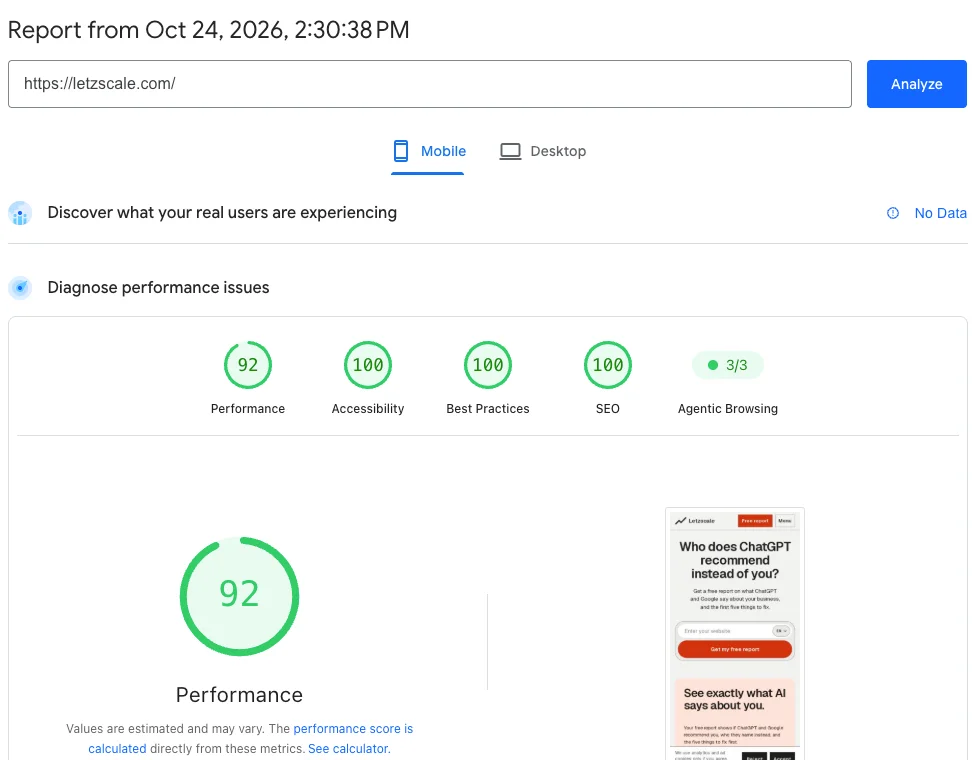Click the SEO label
Image resolution: width=980 pixels, height=760 pixels.
tap(608, 409)
